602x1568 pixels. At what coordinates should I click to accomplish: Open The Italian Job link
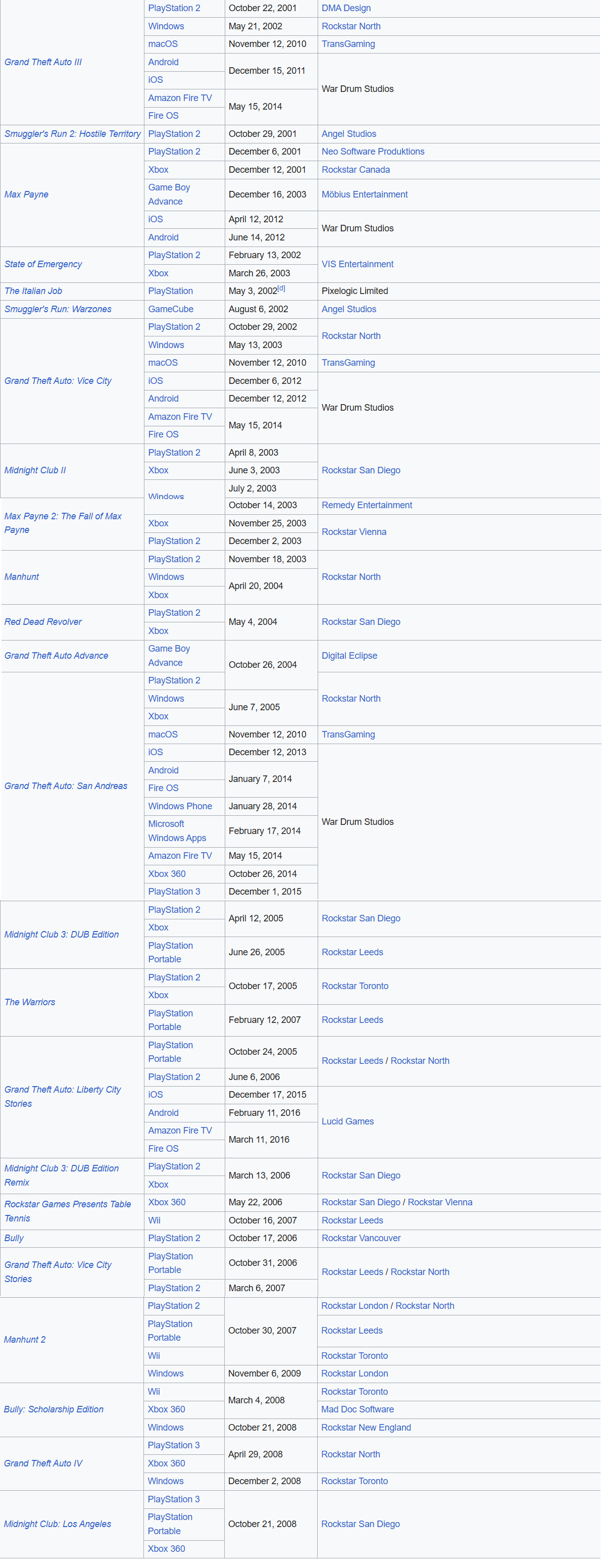(33, 291)
